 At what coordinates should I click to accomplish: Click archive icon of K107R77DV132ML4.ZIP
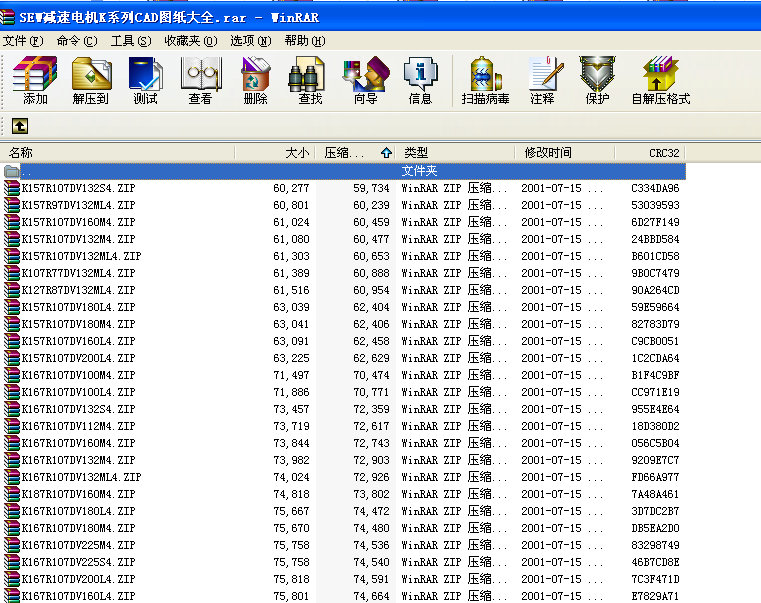coord(12,273)
